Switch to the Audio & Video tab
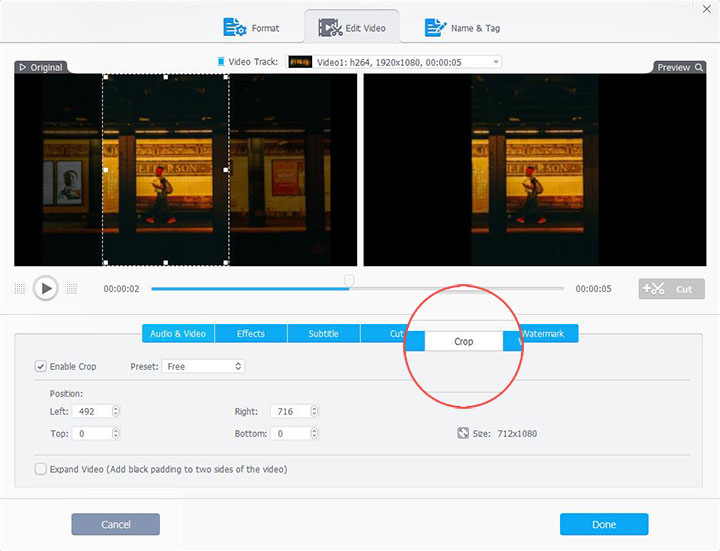This screenshot has height=551, width=720. pyautogui.click(x=178, y=333)
